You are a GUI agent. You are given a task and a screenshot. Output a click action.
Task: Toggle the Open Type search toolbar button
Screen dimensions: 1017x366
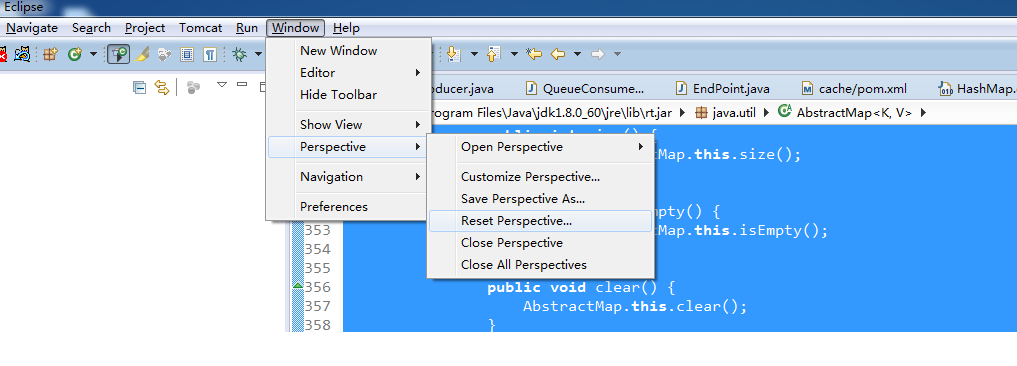click(x=119, y=55)
